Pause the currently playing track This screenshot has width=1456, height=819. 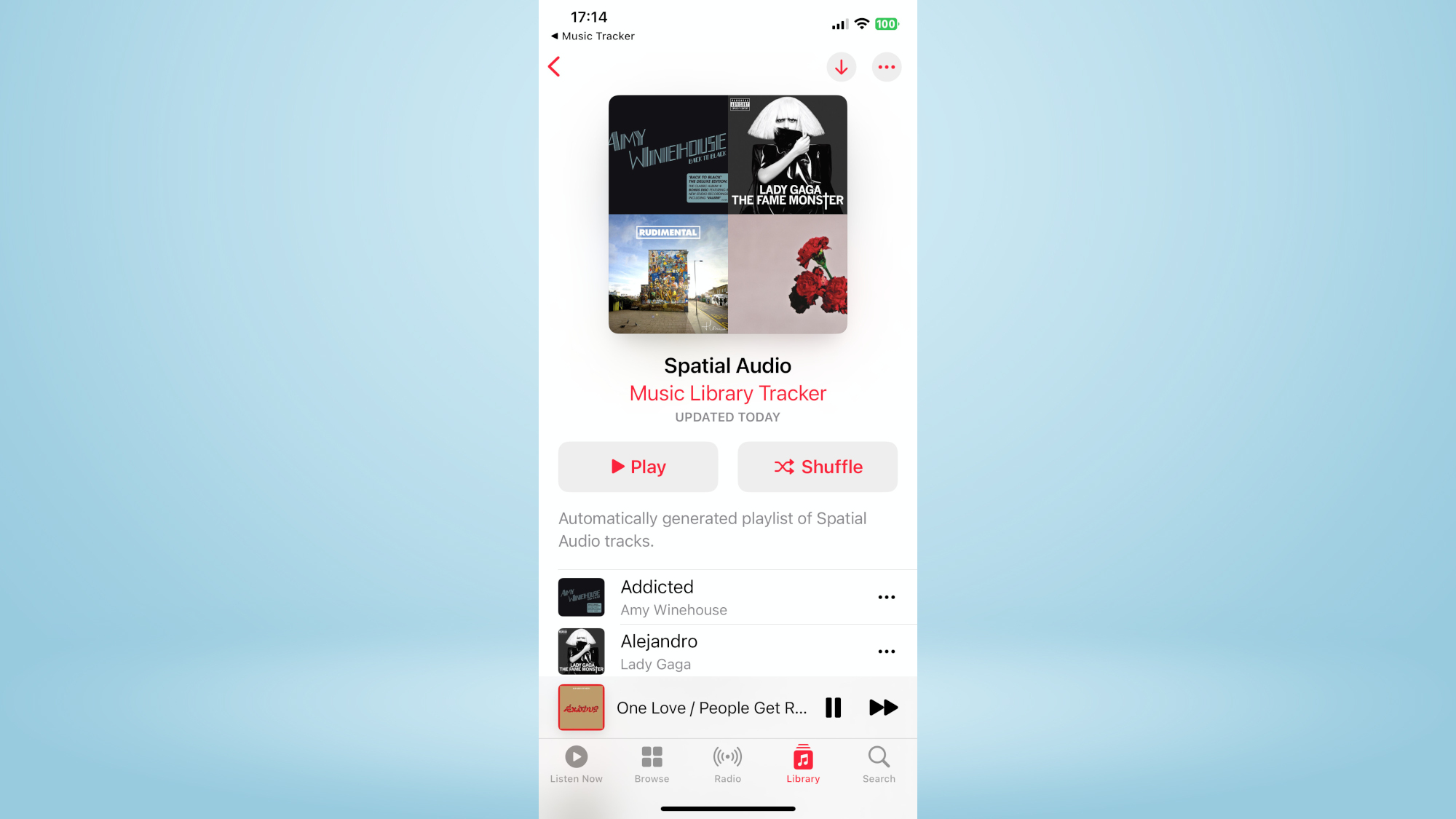(833, 708)
